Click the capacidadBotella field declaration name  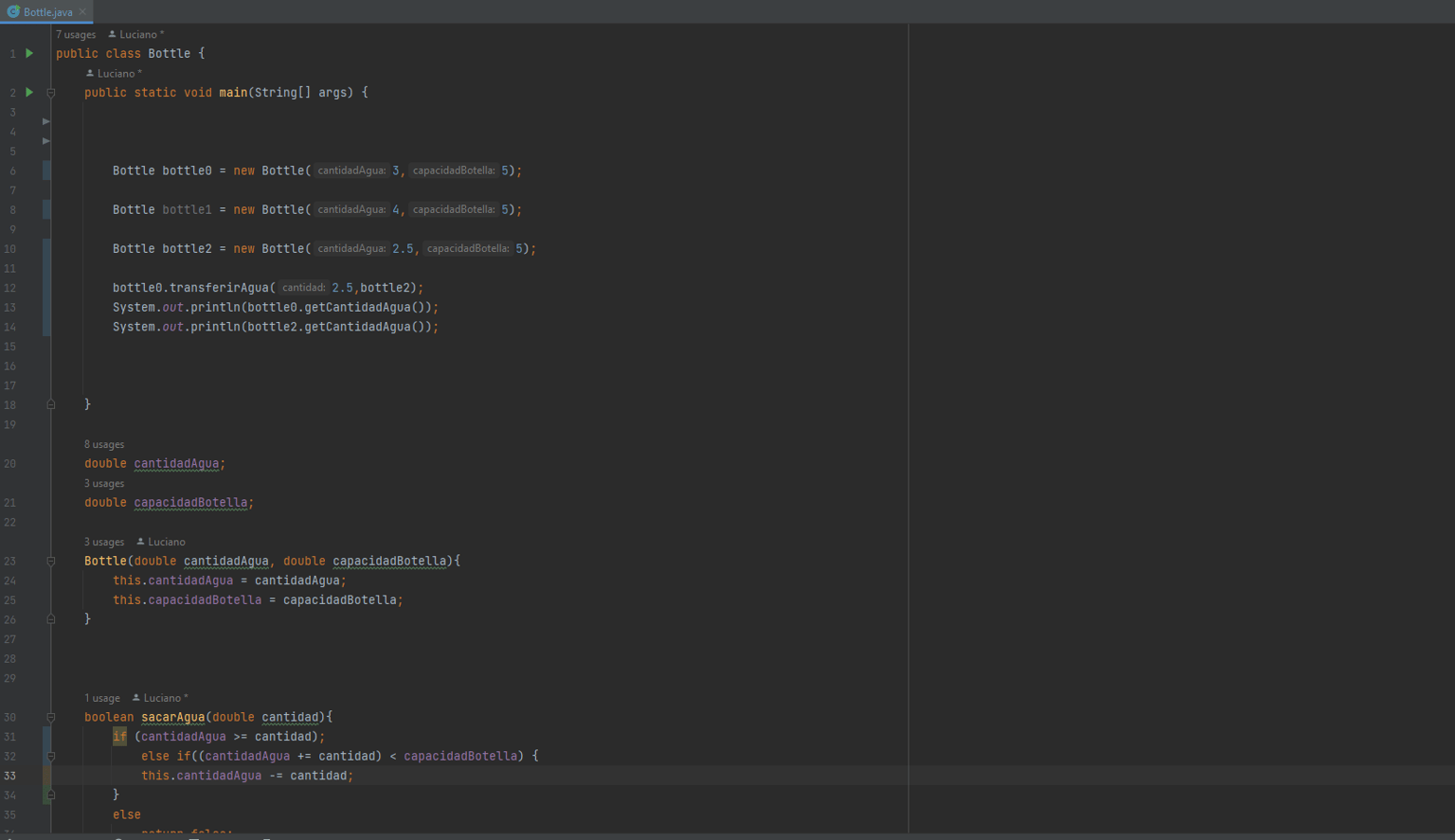190,503
